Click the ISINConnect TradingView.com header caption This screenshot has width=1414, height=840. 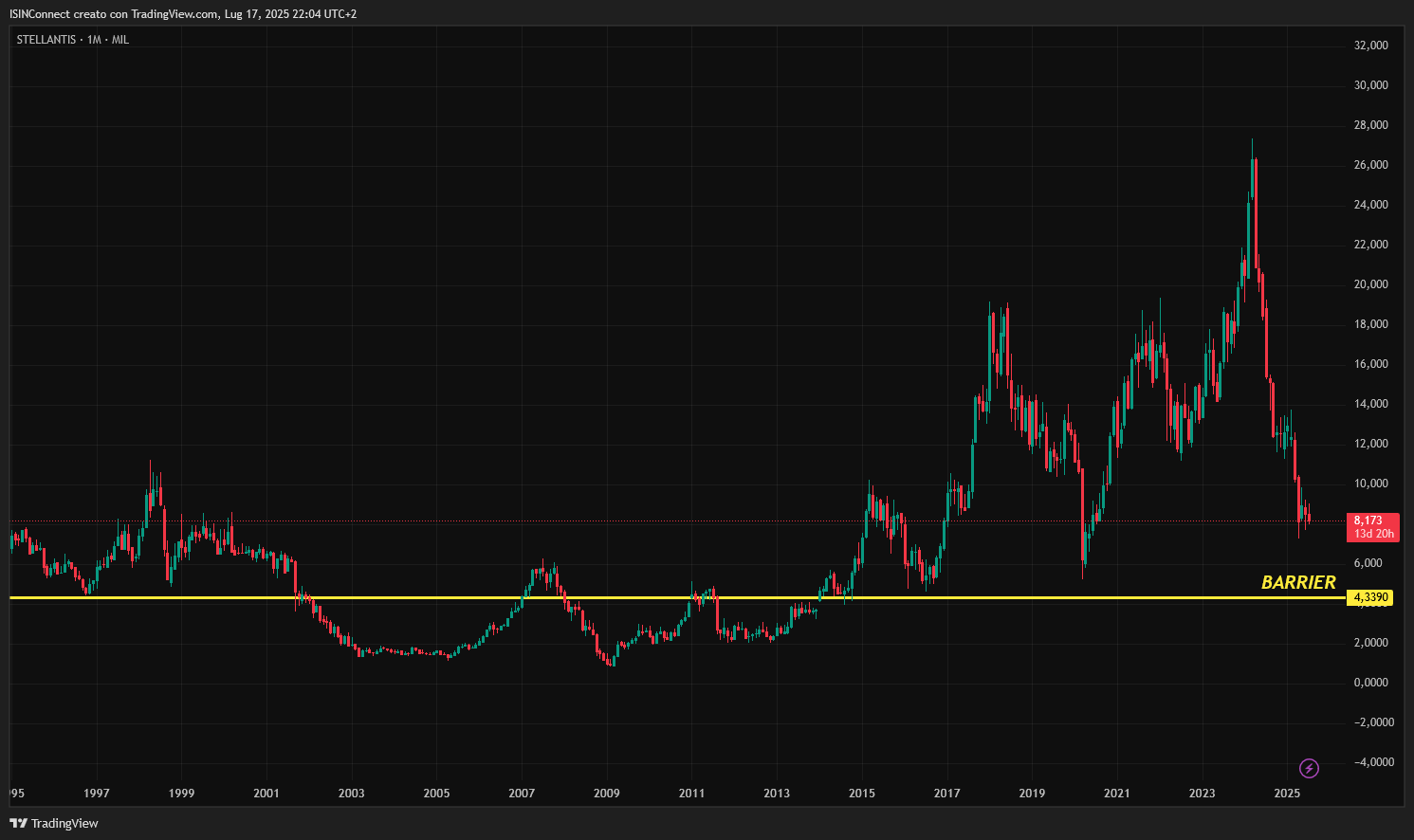[183, 14]
